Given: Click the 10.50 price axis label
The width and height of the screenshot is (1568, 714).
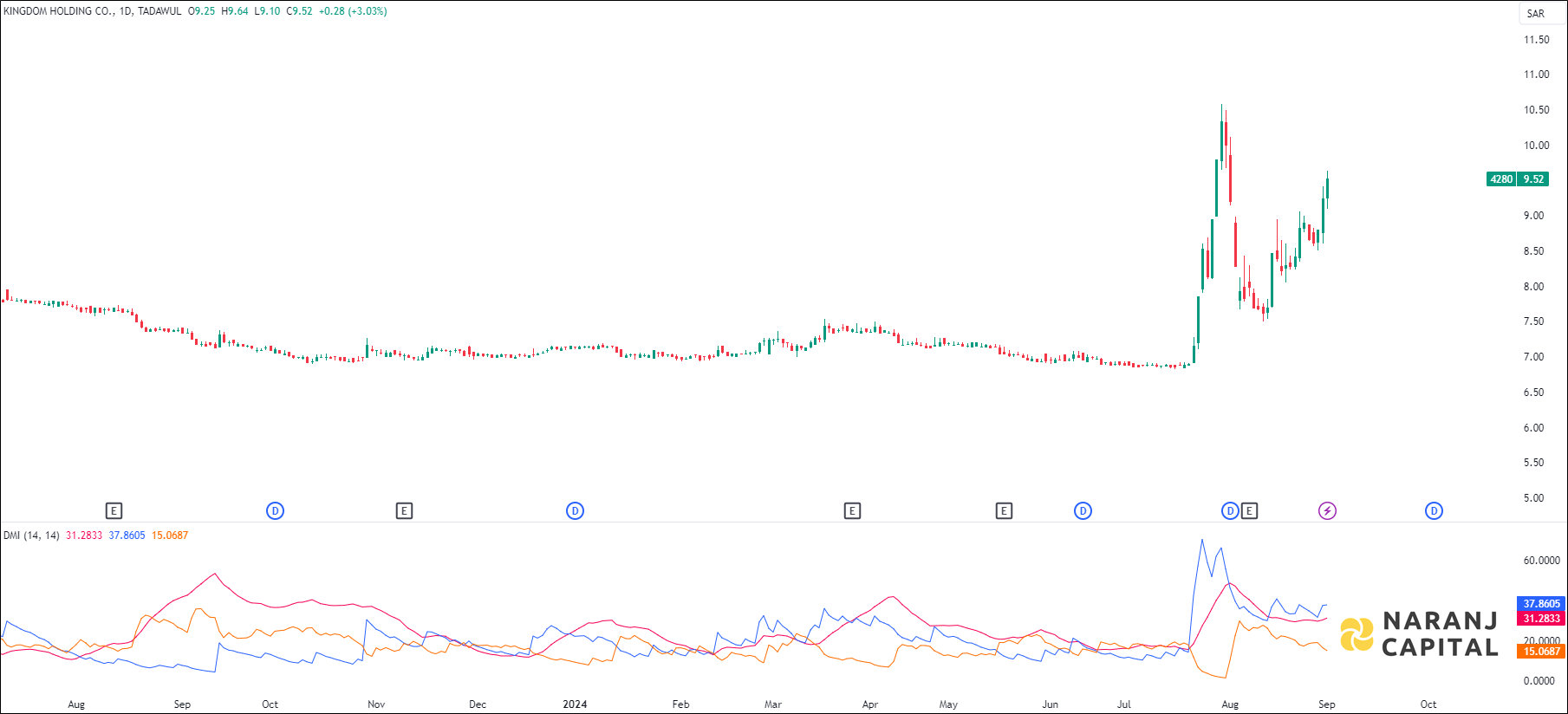Looking at the screenshot, I should (1537, 110).
